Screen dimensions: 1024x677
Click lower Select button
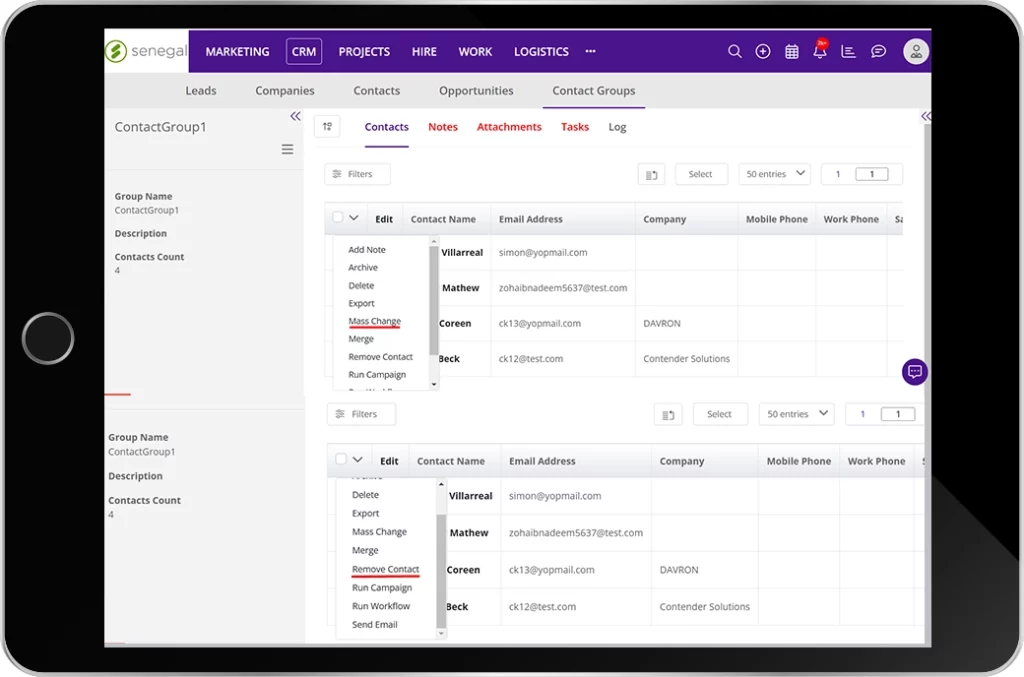coord(719,414)
